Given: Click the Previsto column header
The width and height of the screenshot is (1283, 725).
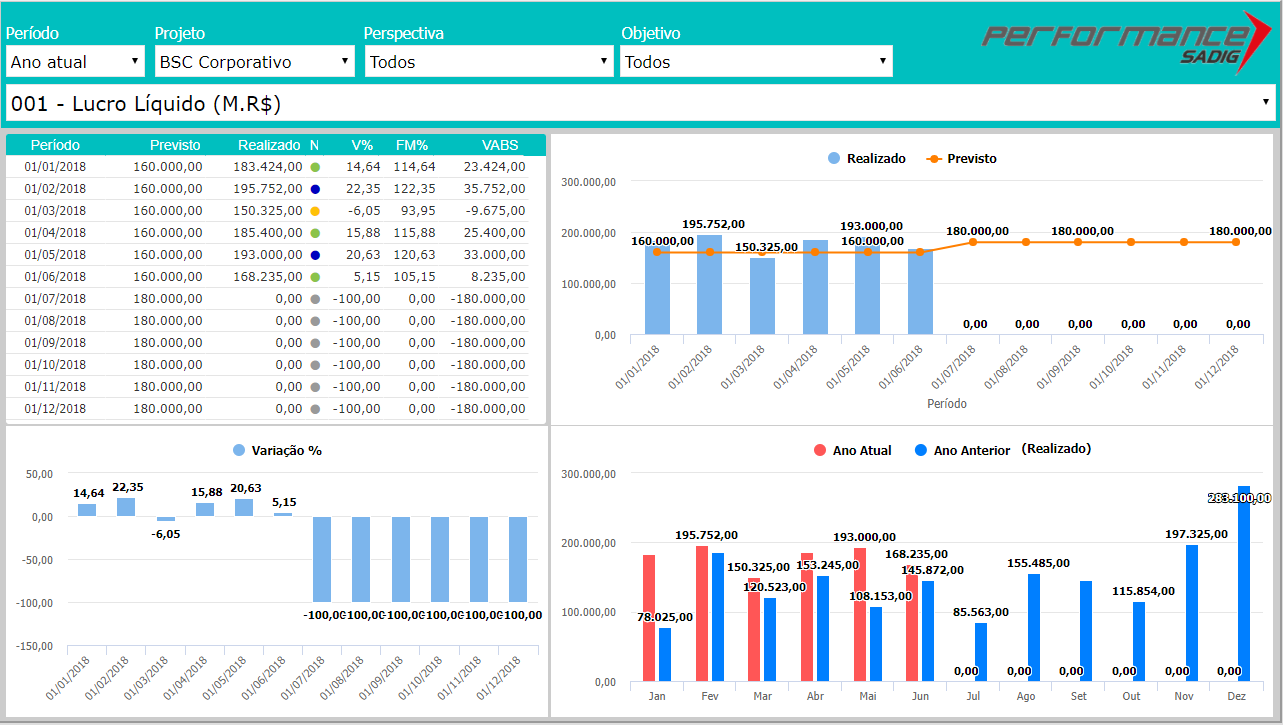Looking at the screenshot, I should tap(175, 145).
